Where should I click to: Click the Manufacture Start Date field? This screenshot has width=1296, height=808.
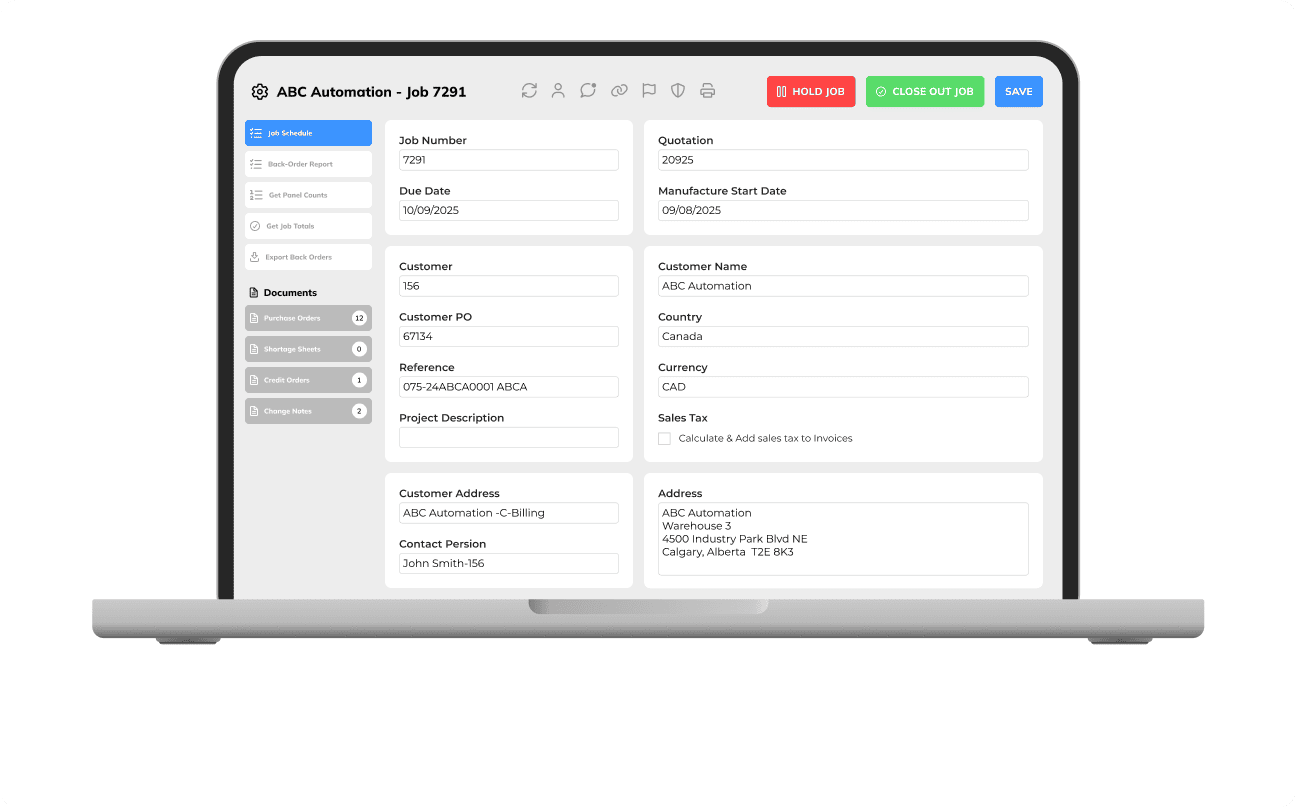(843, 210)
